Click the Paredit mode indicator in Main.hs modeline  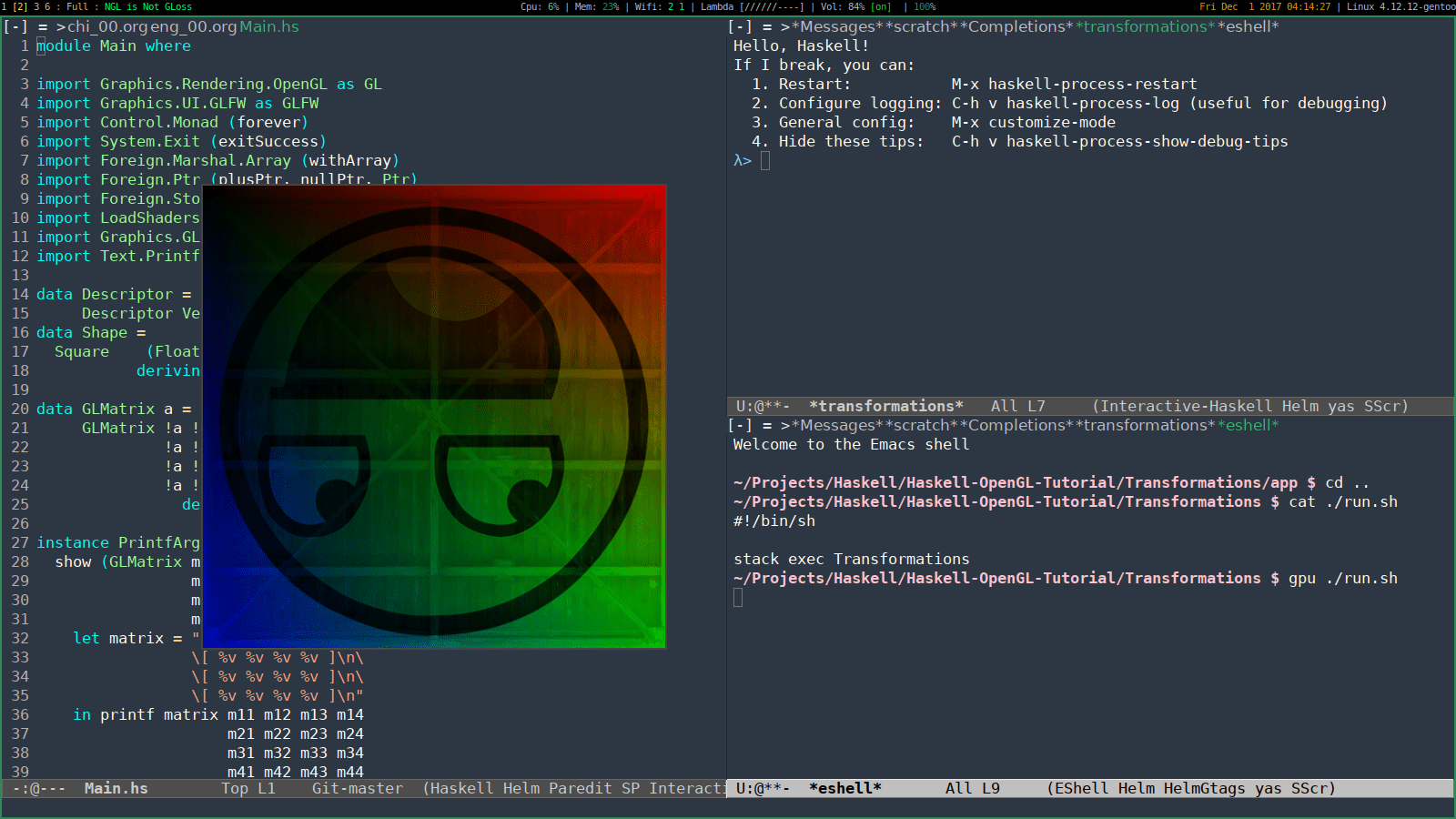580,788
